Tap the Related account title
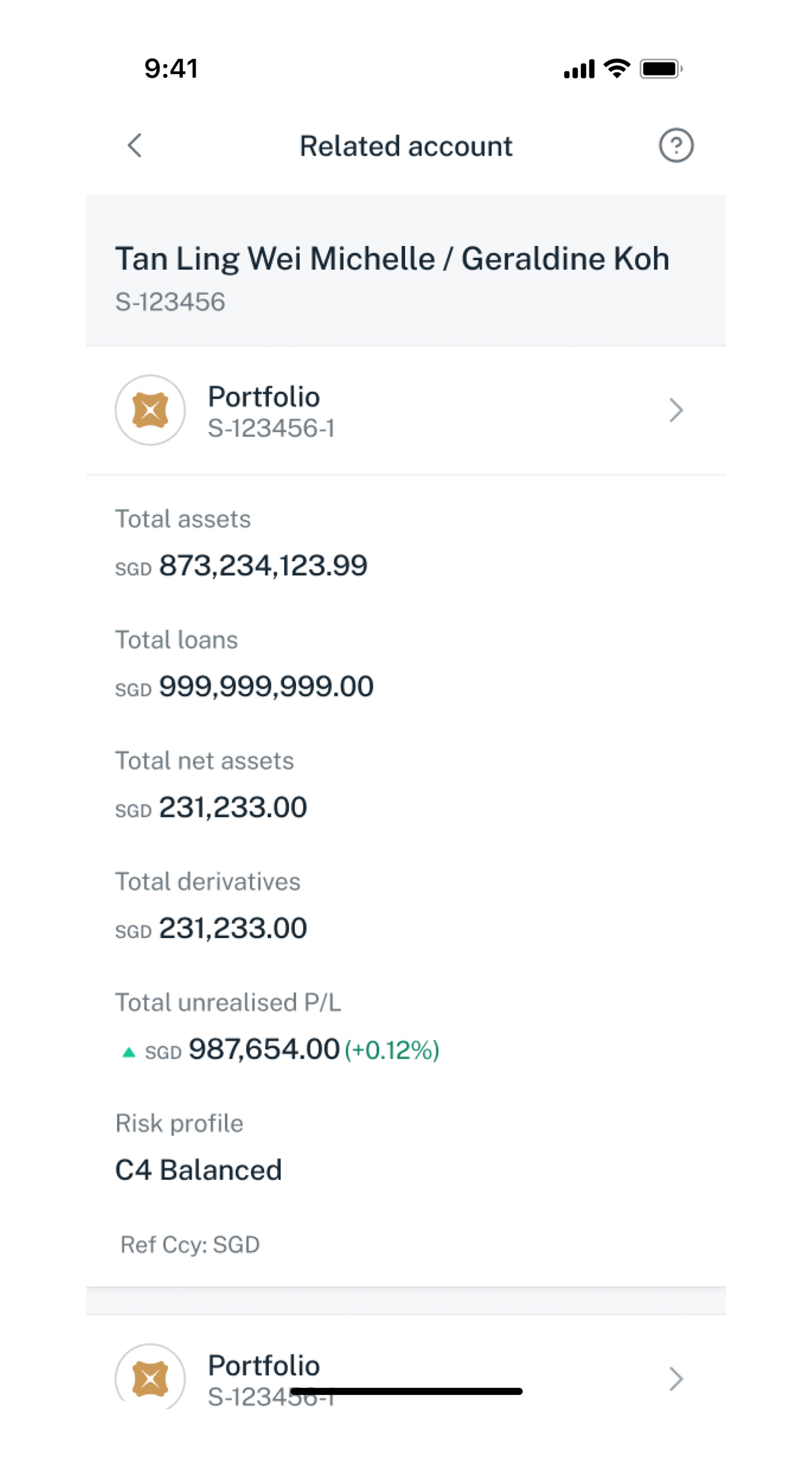The width and height of the screenshot is (812, 1463). [x=406, y=146]
